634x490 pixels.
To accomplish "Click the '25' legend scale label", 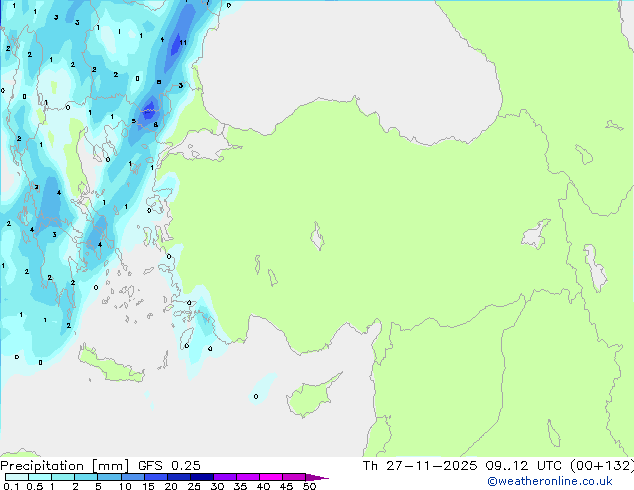I will click(194, 486).
